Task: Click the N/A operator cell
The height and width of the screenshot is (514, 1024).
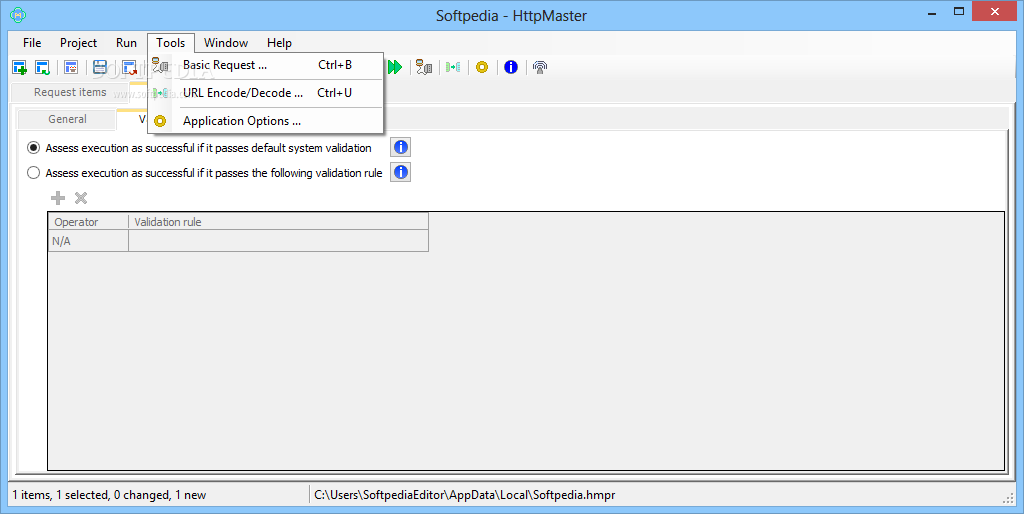Action: (88, 241)
